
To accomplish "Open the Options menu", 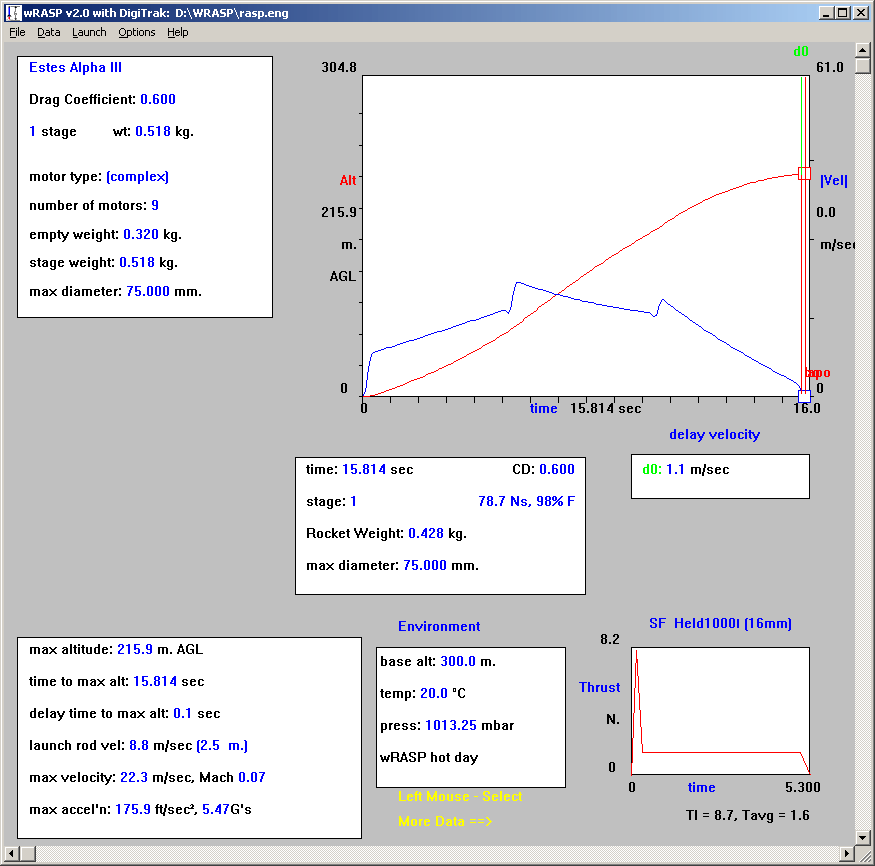I will coord(137,32).
